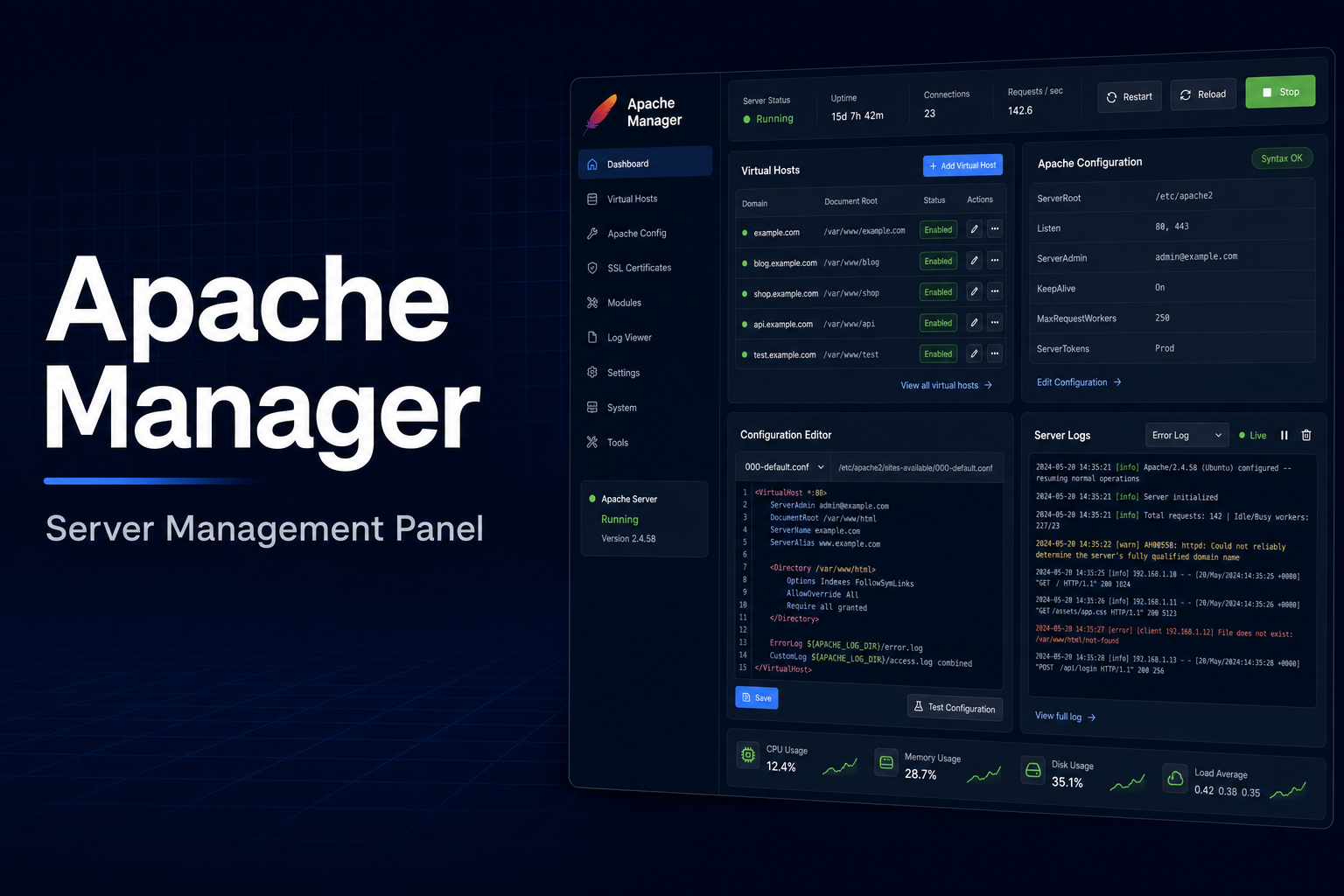Click the MaxRequestWorkers 250 value
Viewport: 1344px width, 896px height.
coord(1162,318)
